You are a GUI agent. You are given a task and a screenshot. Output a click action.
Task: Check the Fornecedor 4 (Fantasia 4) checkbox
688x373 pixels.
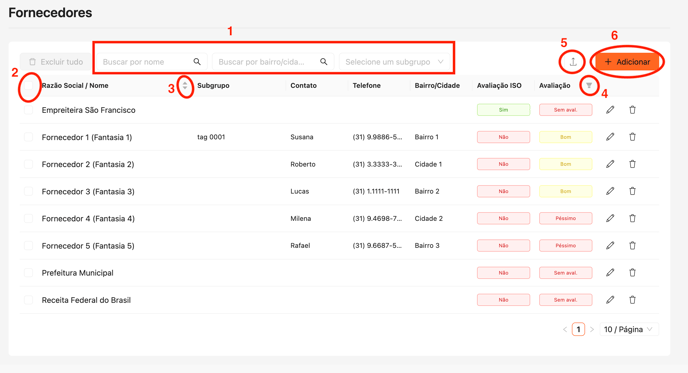coord(29,218)
